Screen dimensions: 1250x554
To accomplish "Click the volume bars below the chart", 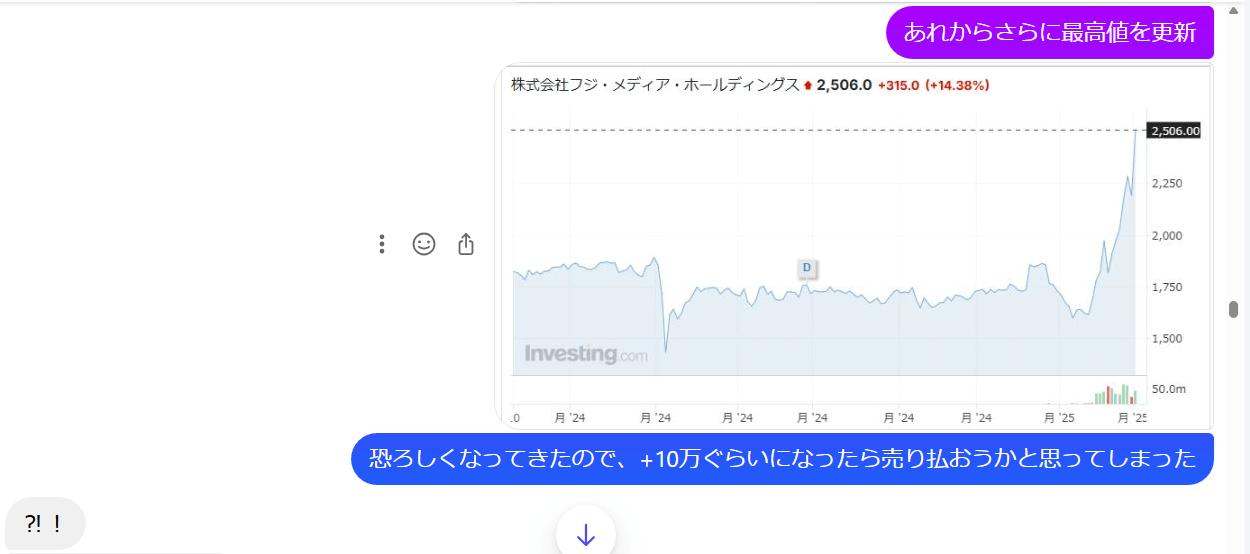I will point(1115,393).
